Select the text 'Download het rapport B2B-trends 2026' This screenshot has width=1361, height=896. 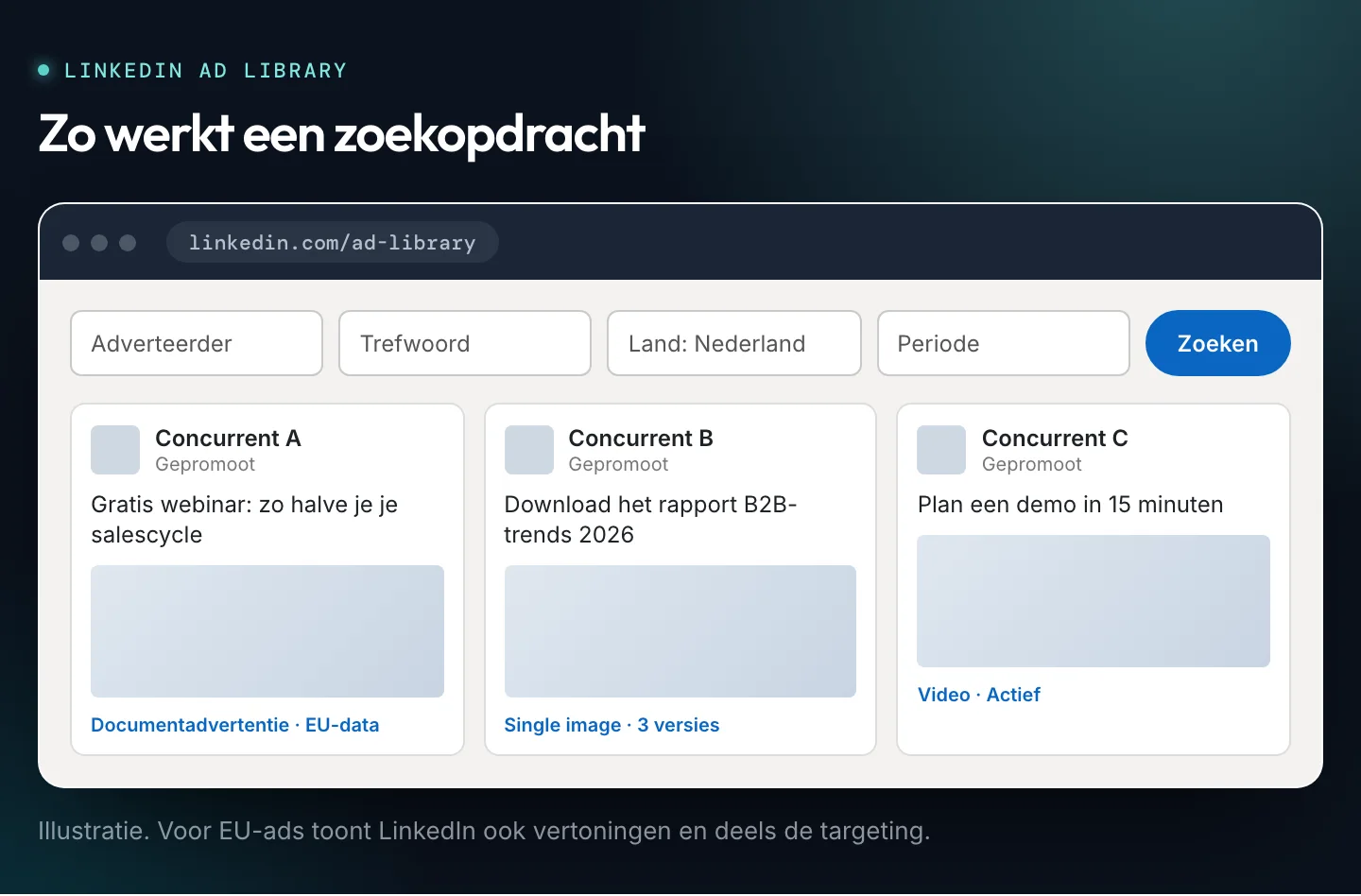point(650,520)
